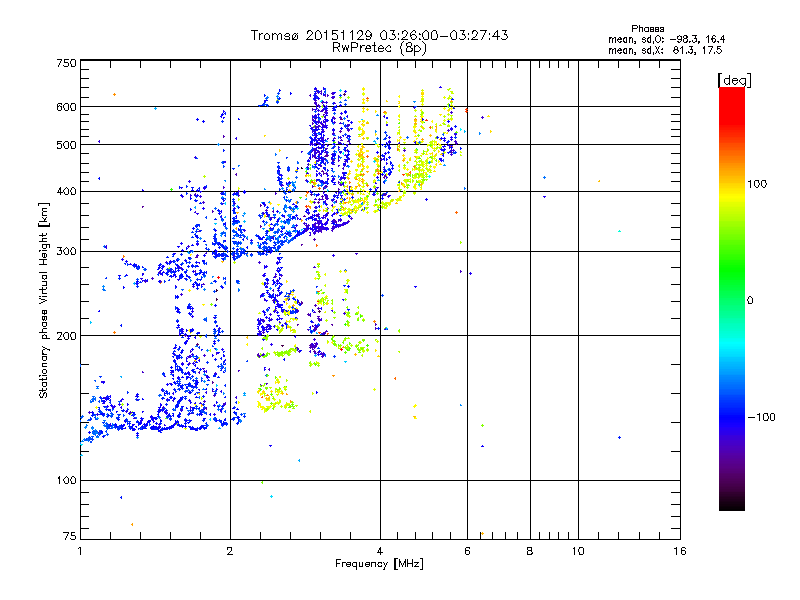Click colorbar tick label '0'
This screenshot has width=800, height=600.
pos(750,301)
